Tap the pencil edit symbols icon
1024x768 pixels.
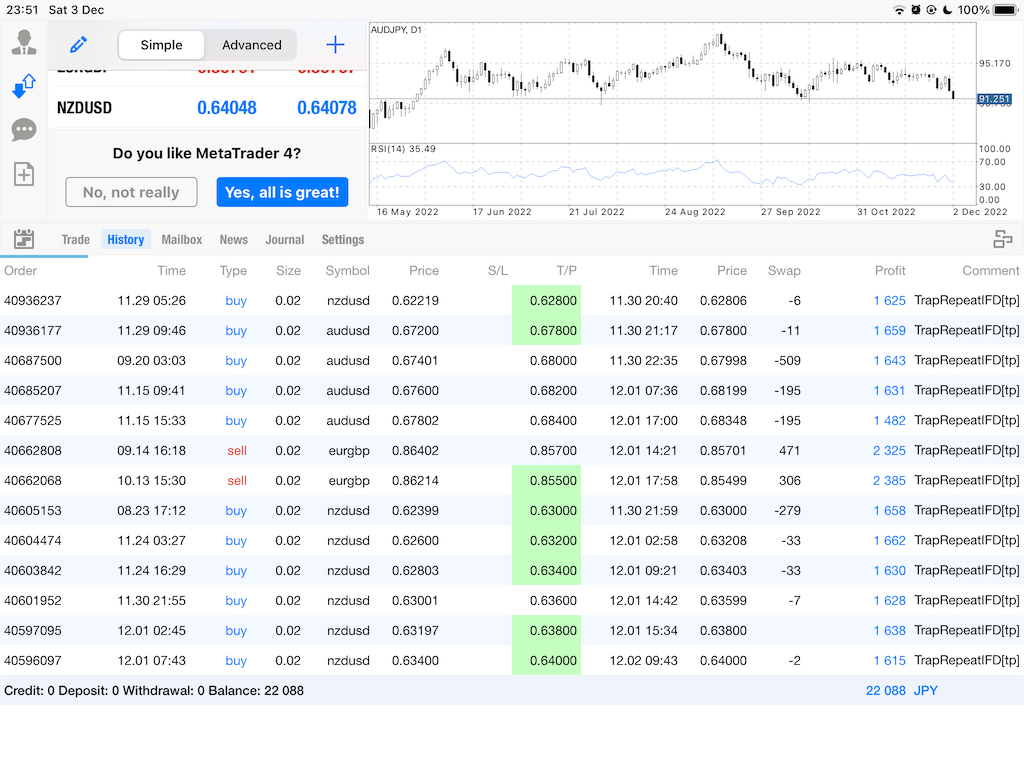pos(78,45)
